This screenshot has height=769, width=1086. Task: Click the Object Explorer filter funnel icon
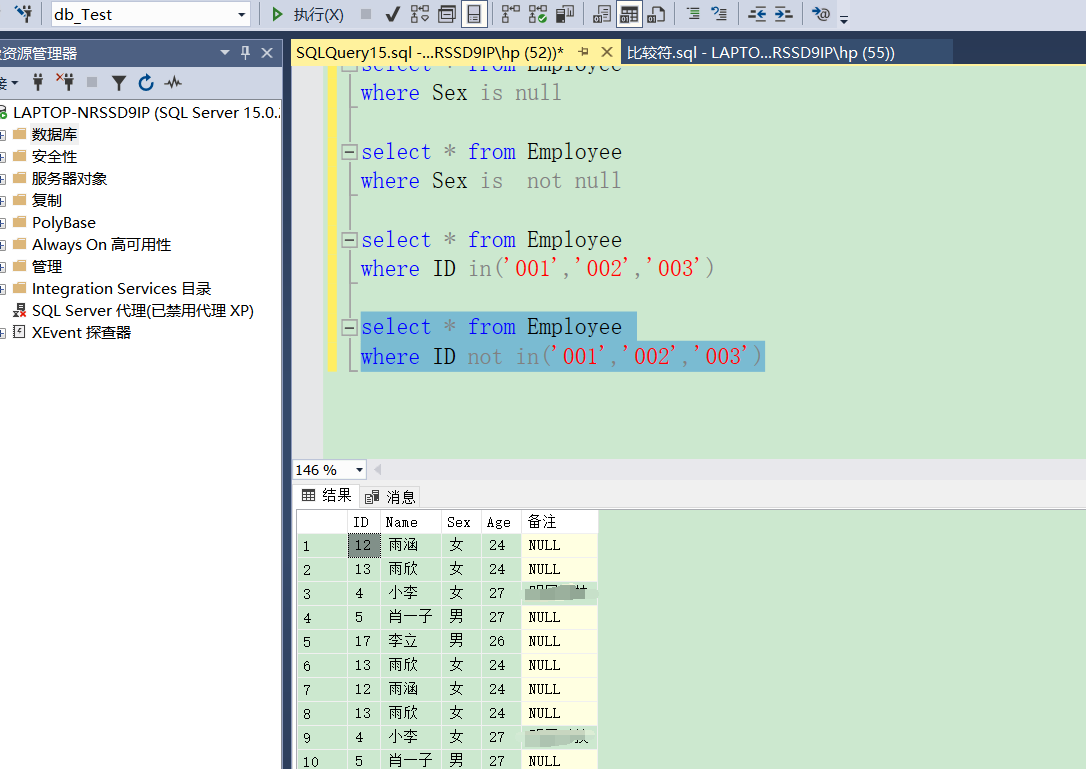(118, 83)
